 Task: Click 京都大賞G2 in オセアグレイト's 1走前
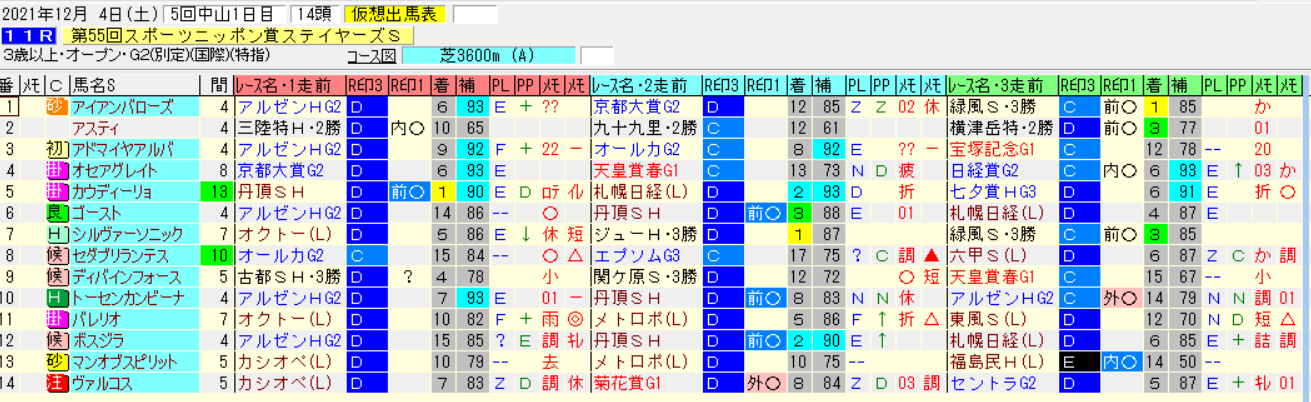click(x=280, y=169)
